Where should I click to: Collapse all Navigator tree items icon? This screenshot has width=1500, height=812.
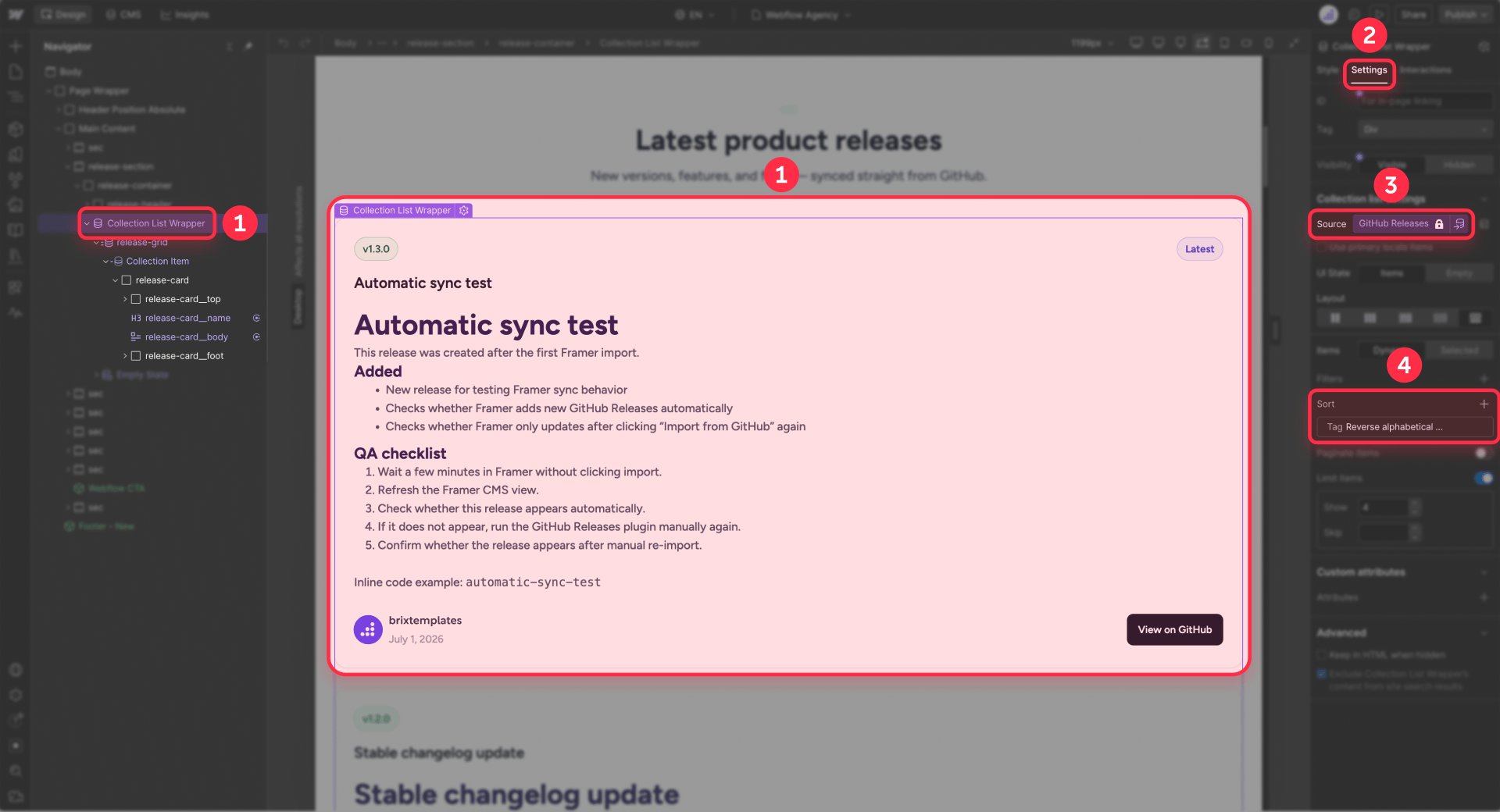[x=229, y=47]
